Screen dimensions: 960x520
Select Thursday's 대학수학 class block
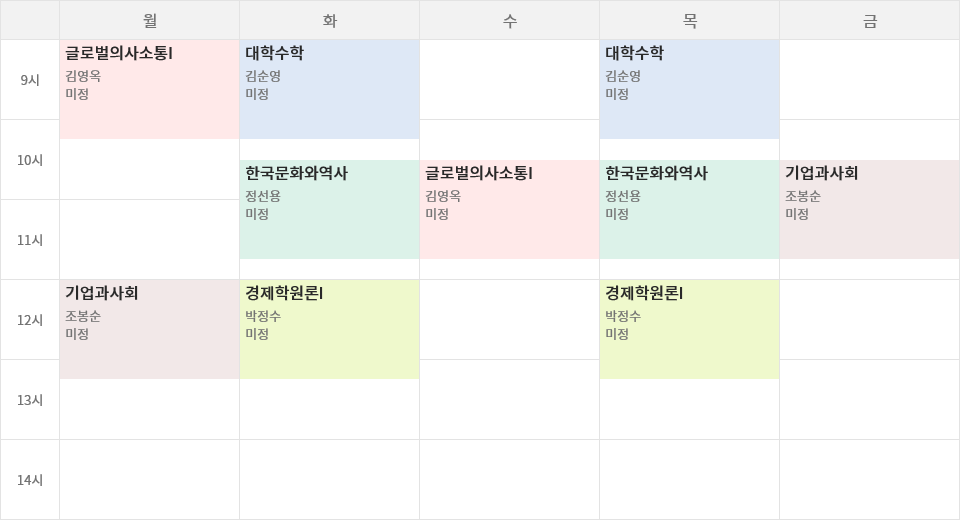[690, 89]
